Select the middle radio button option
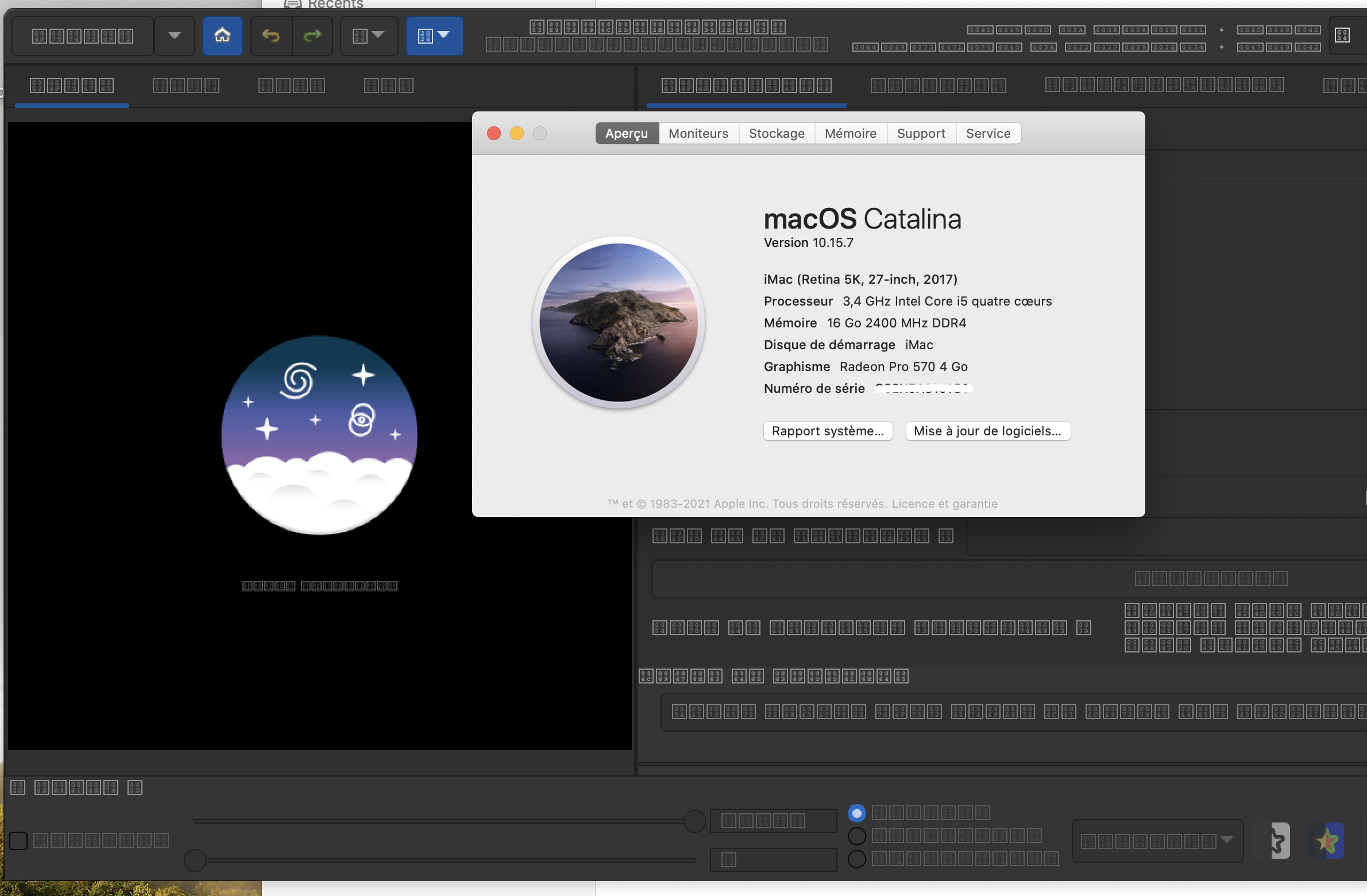This screenshot has height=896, width=1367. click(856, 836)
